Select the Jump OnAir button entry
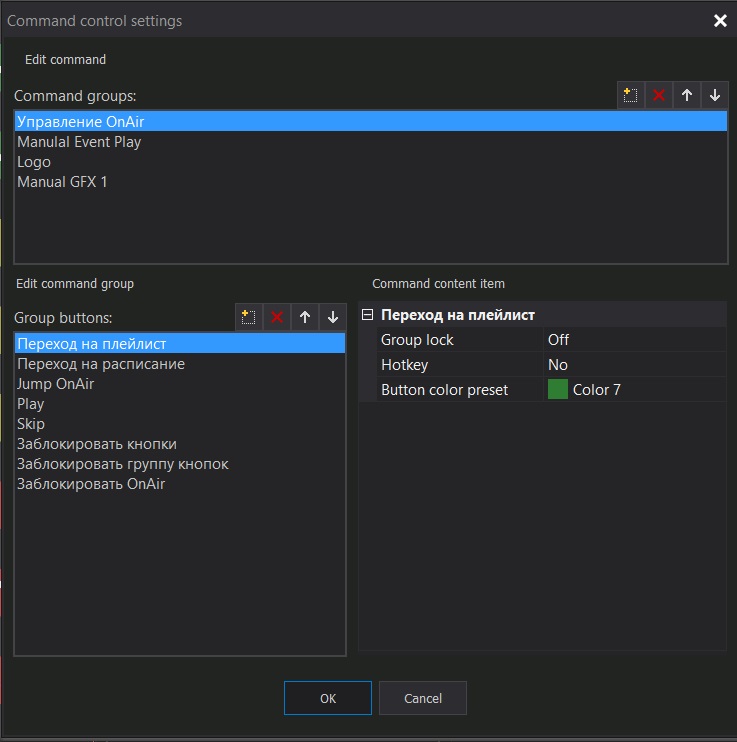Image resolution: width=737 pixels, height=742 pixels. pos(180,384)
